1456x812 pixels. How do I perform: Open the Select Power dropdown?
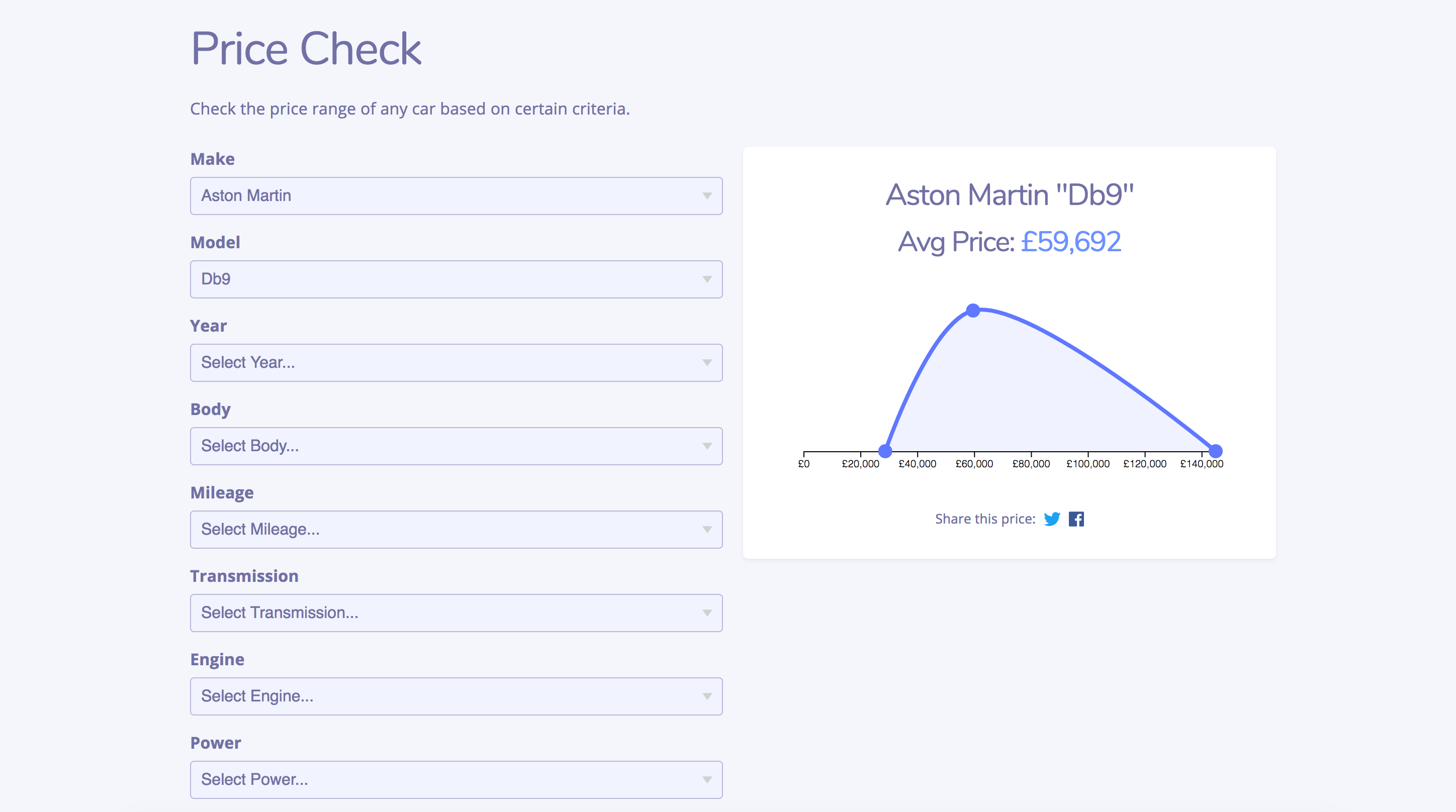pos(456,780)
